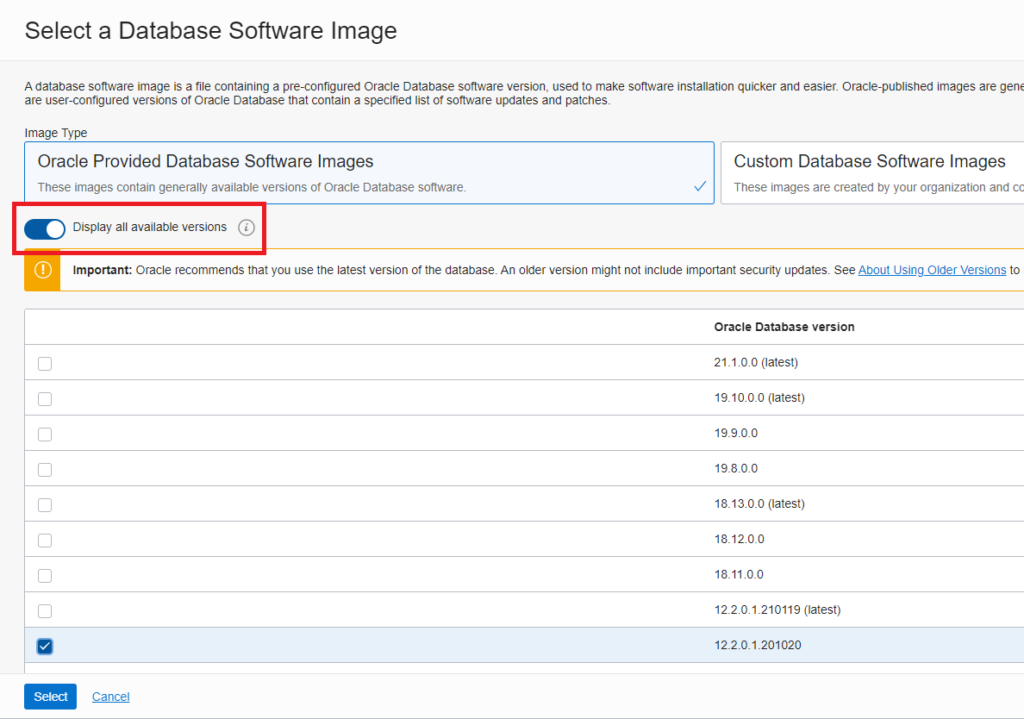Open the info icon beside Display all available versions
1024x719 pixels.
click(246, 227)
